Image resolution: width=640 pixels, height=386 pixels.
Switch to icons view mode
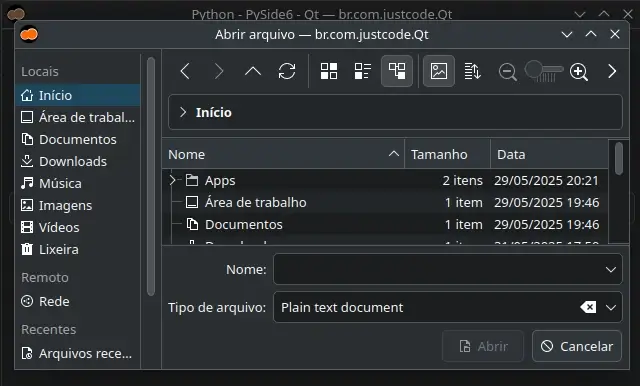click(x=329, y=71)
